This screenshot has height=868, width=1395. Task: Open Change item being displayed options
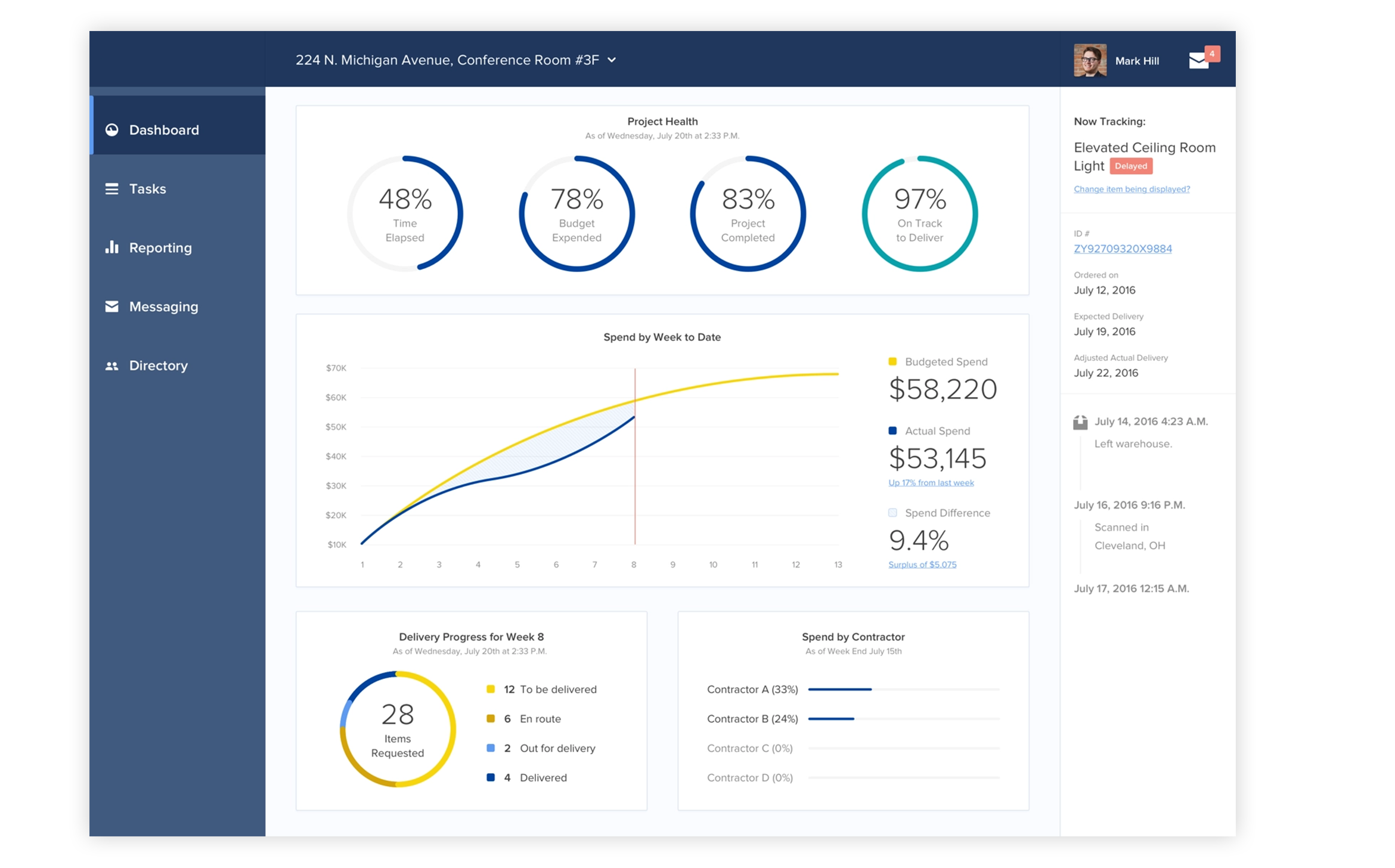[1130, 189]
